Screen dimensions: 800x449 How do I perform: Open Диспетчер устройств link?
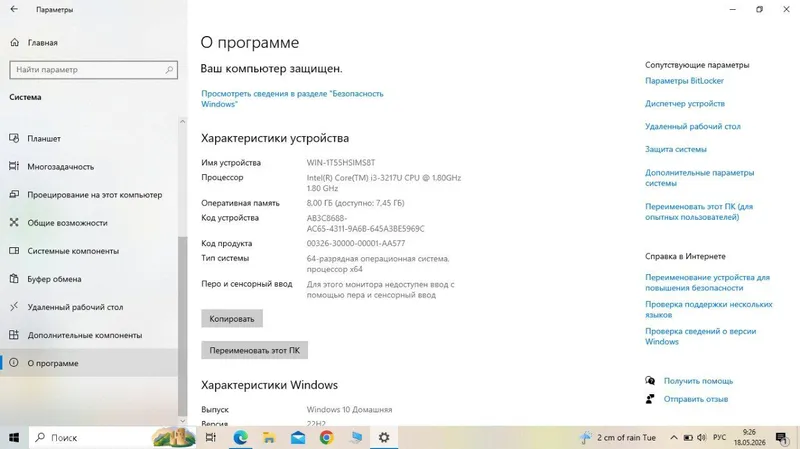click(685, 104)
